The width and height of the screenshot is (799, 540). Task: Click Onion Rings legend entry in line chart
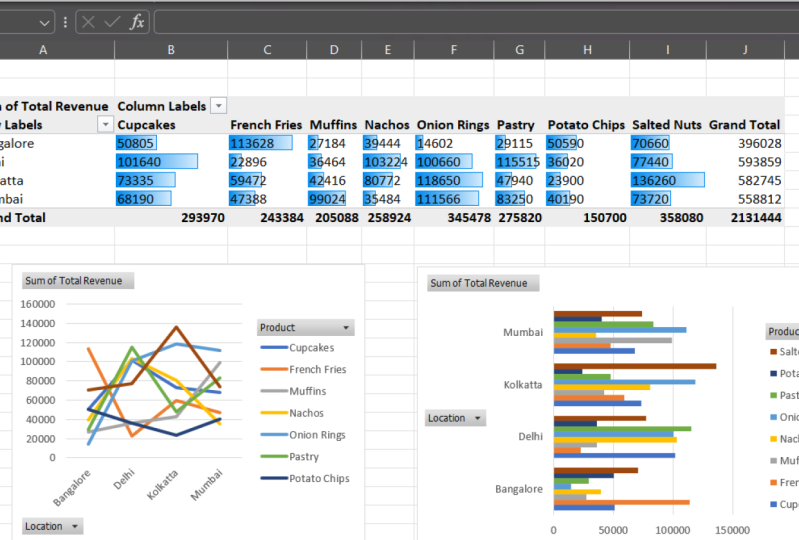pos(303,435)
